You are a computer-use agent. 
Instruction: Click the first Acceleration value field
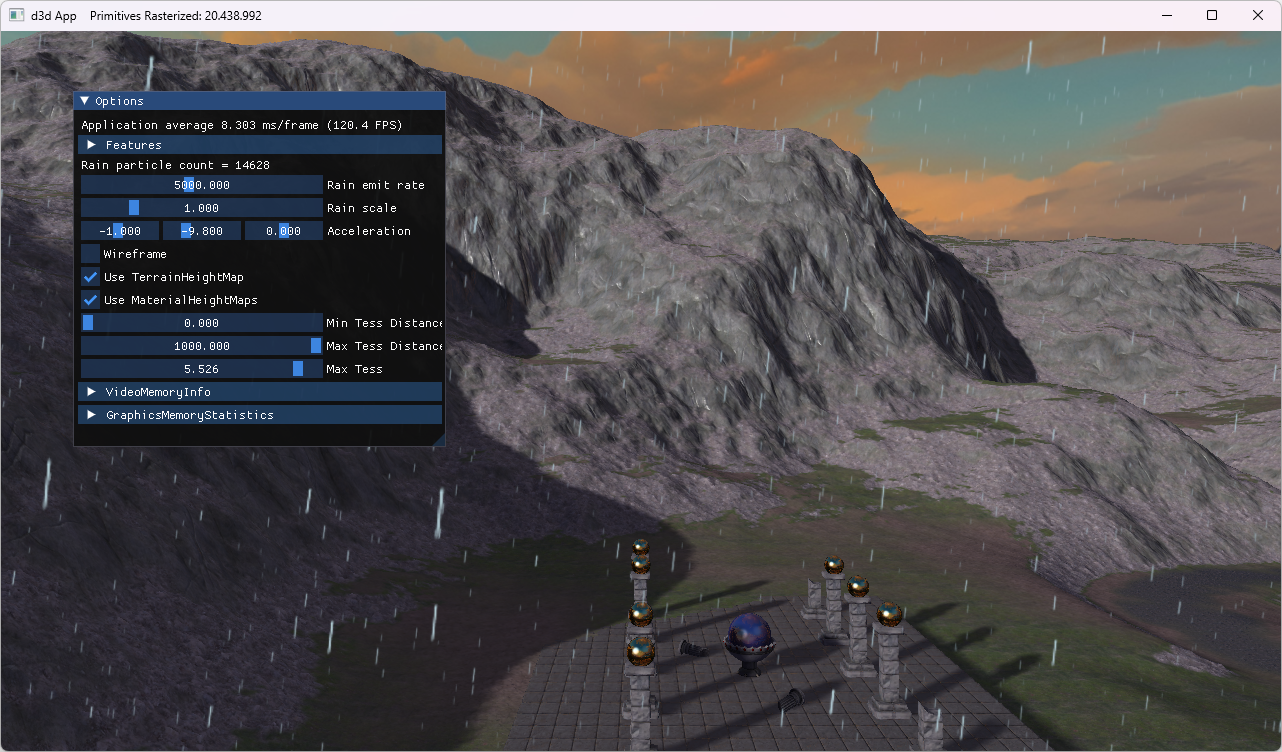119,230
